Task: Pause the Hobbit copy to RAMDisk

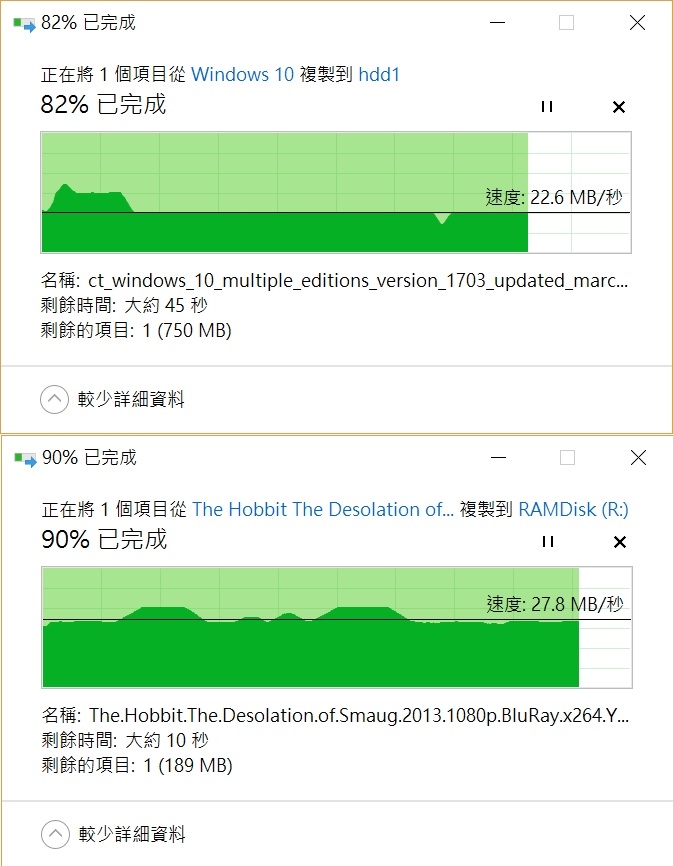Action: click(548, 542)
